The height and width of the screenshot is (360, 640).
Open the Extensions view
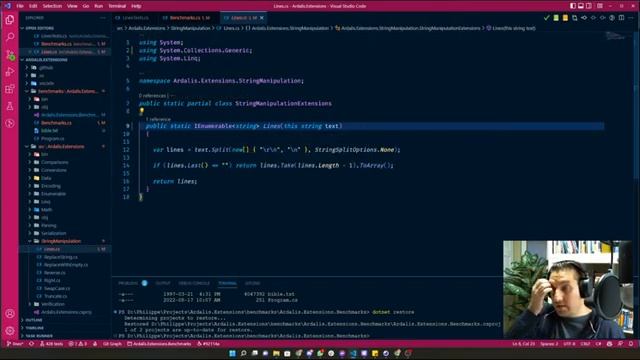click(10, 89)
